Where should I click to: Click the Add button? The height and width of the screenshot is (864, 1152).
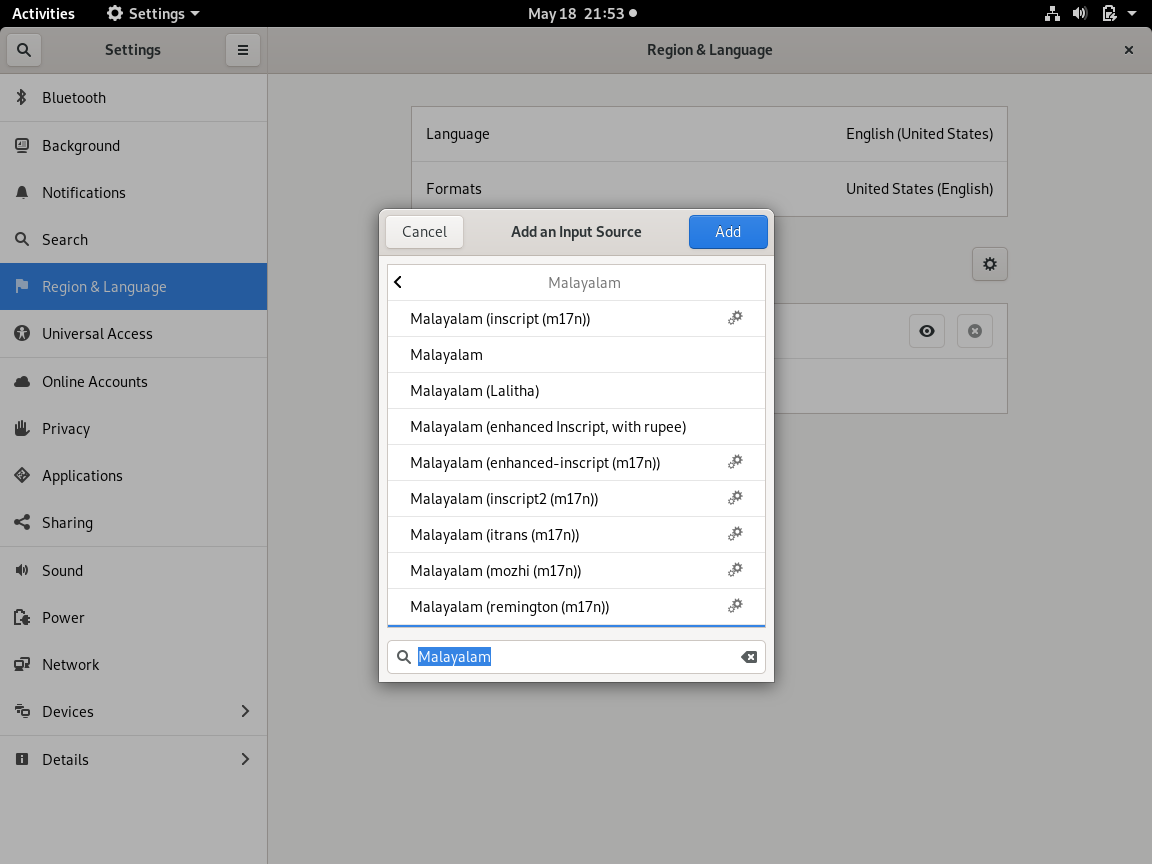coord(727,232)
